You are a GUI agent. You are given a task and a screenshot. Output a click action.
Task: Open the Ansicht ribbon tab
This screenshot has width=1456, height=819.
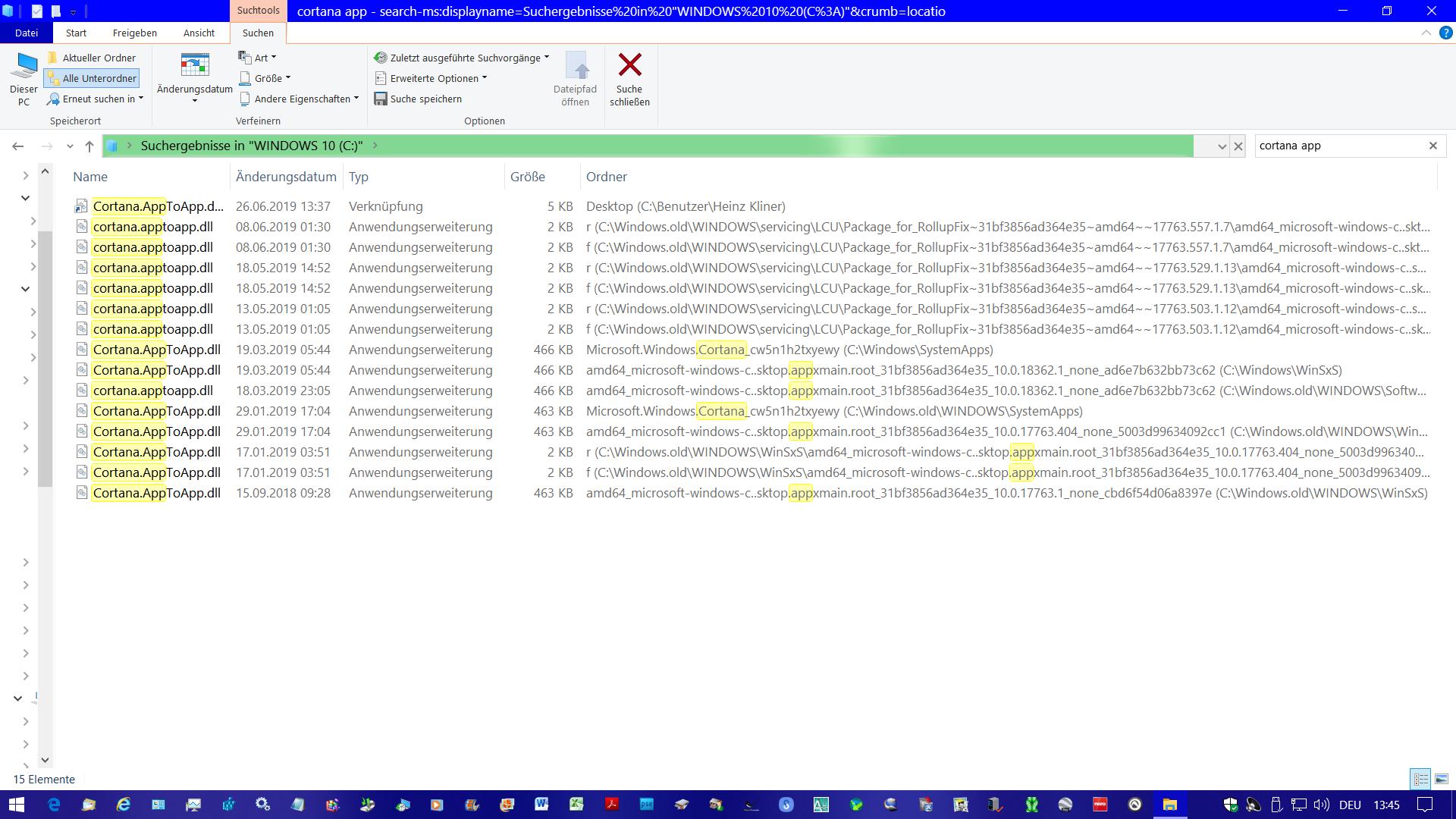[x=199, y=33]
